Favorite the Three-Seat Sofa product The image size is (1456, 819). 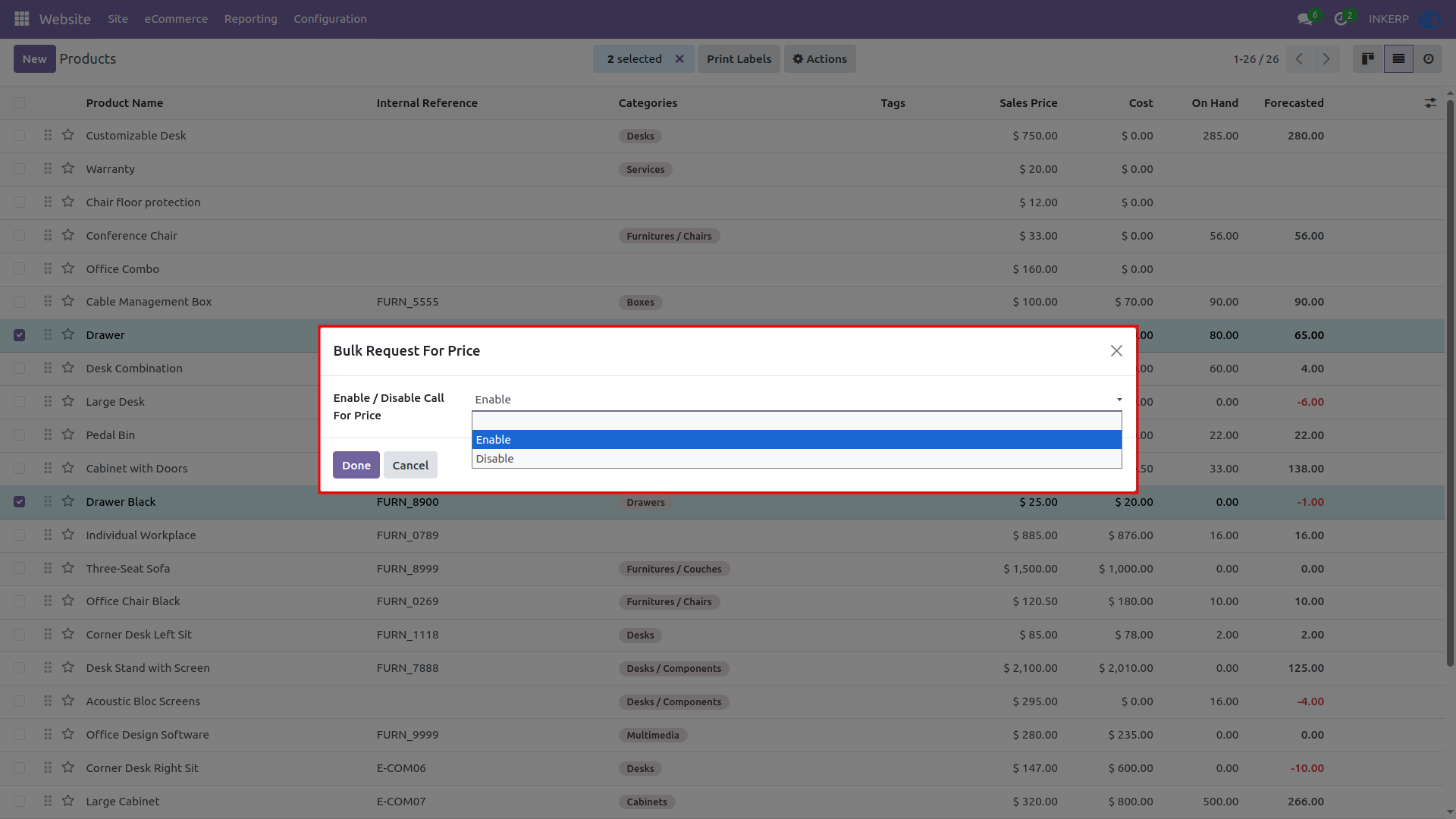tap(68, 568)
